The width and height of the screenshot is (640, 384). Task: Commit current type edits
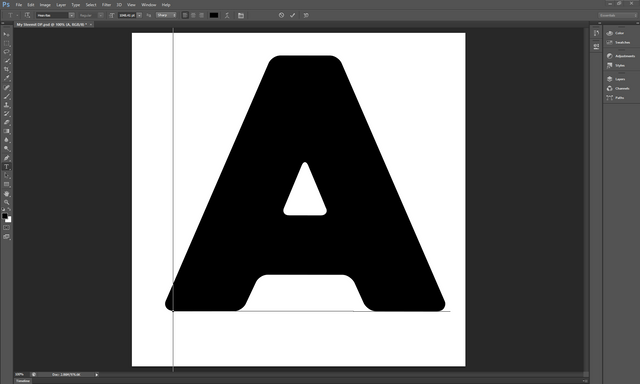292,15
